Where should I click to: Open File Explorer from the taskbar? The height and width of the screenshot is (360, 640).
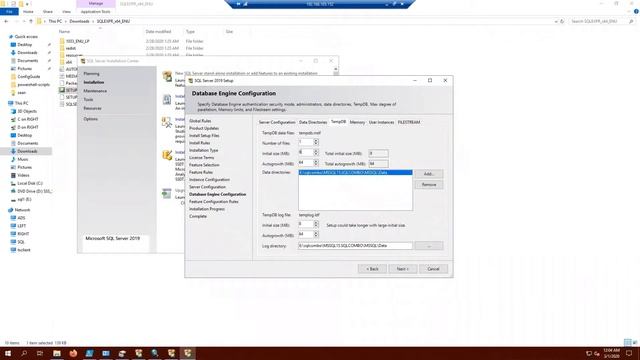57,353
